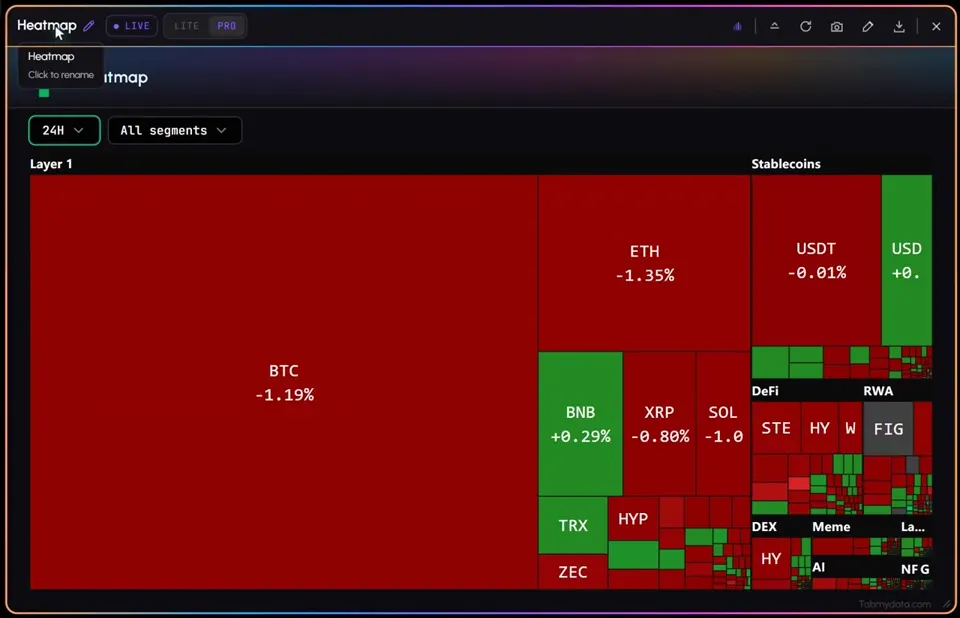Click the pencil rename icon beside Heatmap title
This screenshot has width=960, height=618.
pyautogui.click(x=89, y=26)
